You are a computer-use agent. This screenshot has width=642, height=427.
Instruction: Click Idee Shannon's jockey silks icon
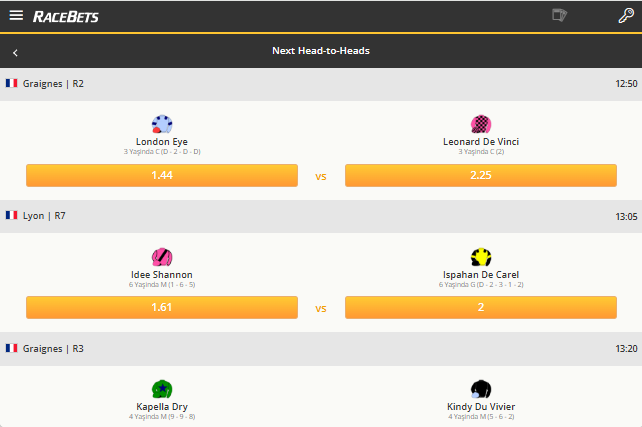(x=162, y=257)
